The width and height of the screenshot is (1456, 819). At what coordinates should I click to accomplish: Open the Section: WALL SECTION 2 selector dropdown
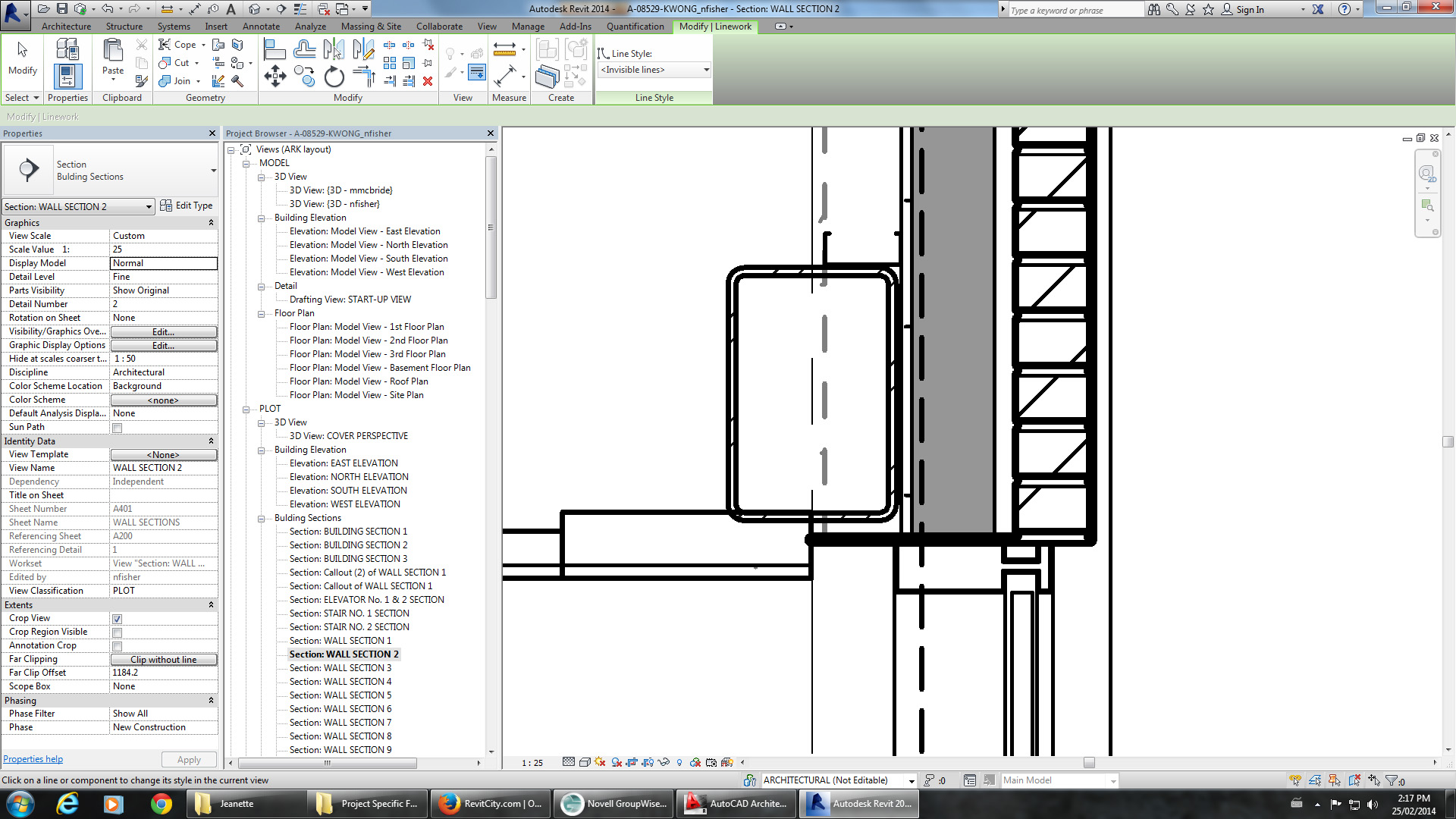pos(148,207)
